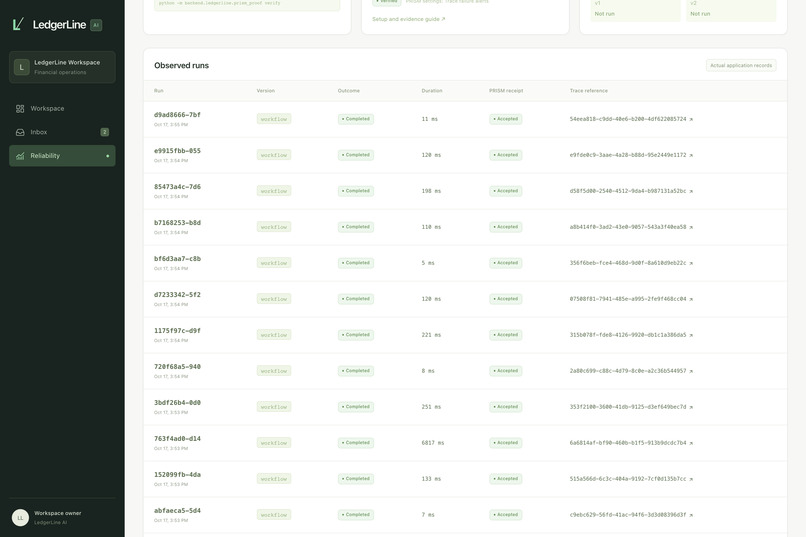This screenshot has width=806, height=537.
Task: Click the Workspace grid icon in sidebar
Action: point(20,108)
